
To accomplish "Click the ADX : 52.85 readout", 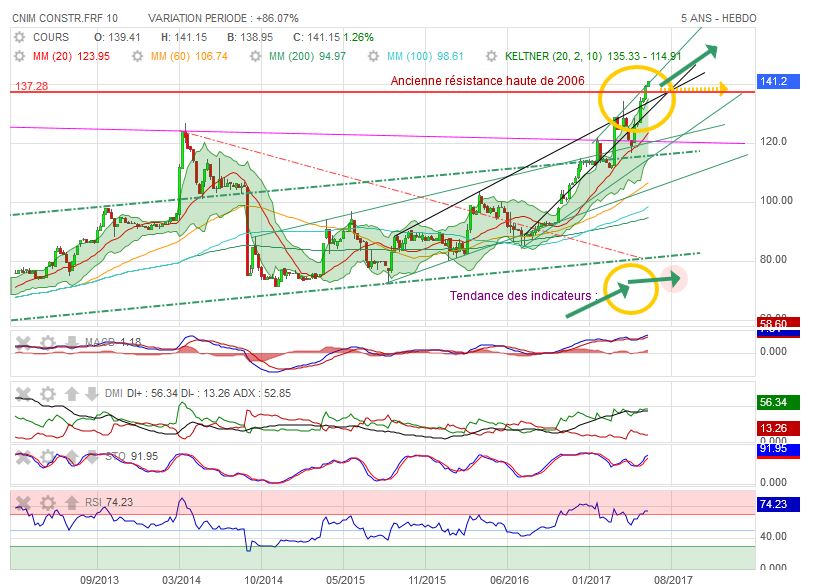I will [264, 394].
